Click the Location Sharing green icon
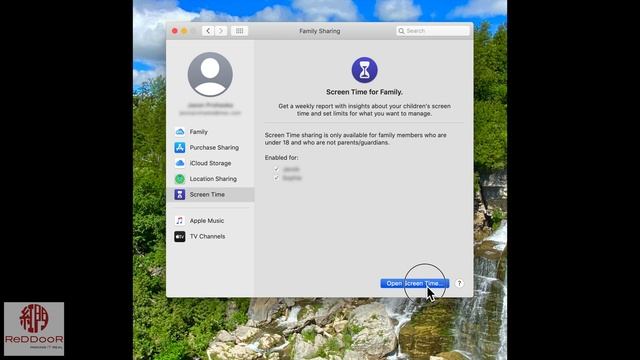 coord(180,179)
